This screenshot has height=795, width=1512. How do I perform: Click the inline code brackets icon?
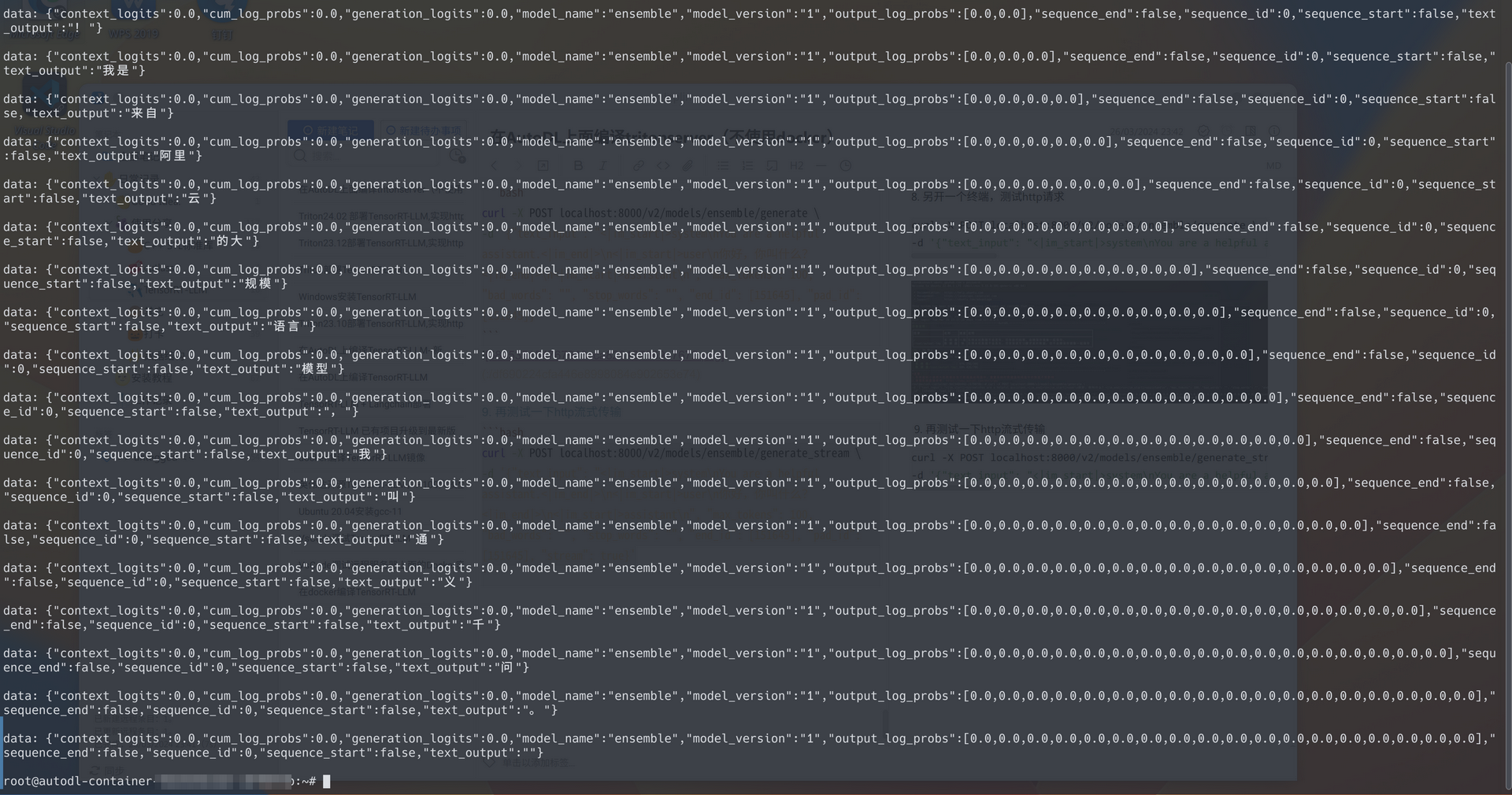click(663, 165)
